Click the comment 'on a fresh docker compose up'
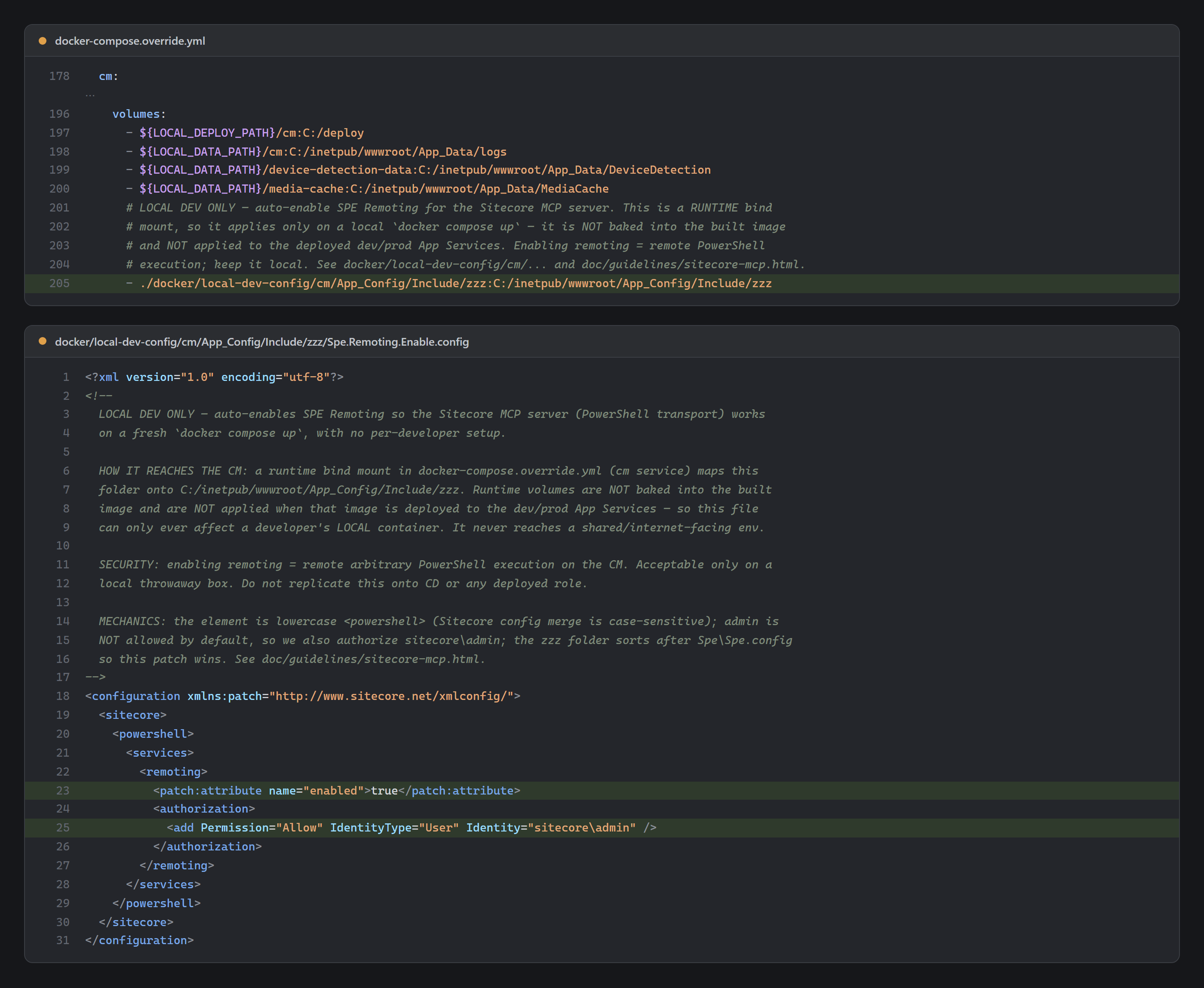Screen dimensions: 1204x988 [302, 433]
